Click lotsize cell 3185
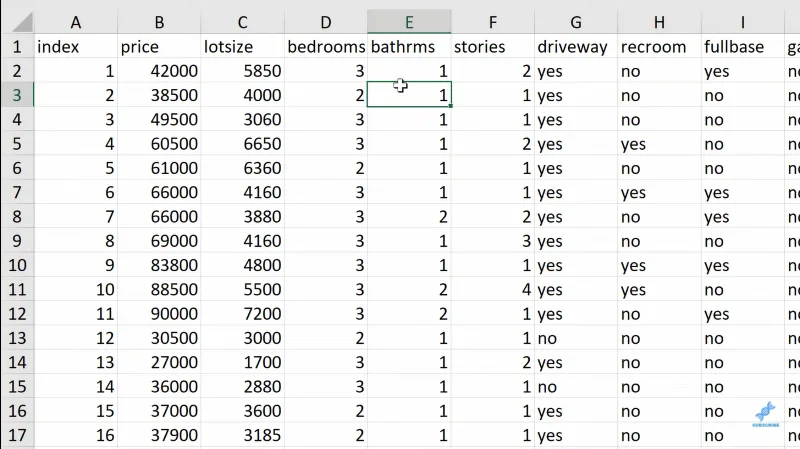The image size is (800, 449). [x=242, y=435]
